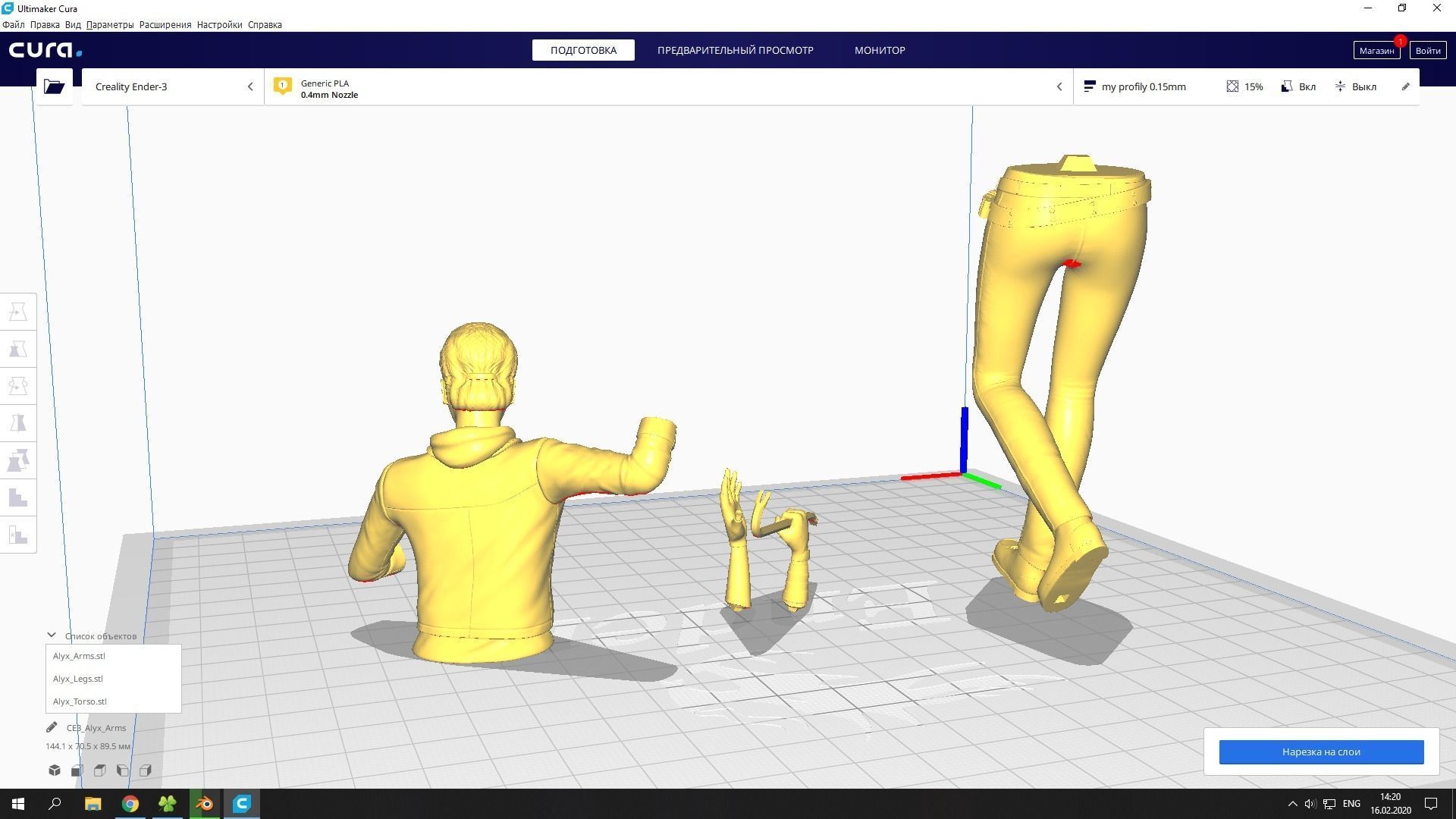Open notification center in taskbar
Image resolution: width=1456 pixels, height=819 pixels.
tap(1431, 804)
